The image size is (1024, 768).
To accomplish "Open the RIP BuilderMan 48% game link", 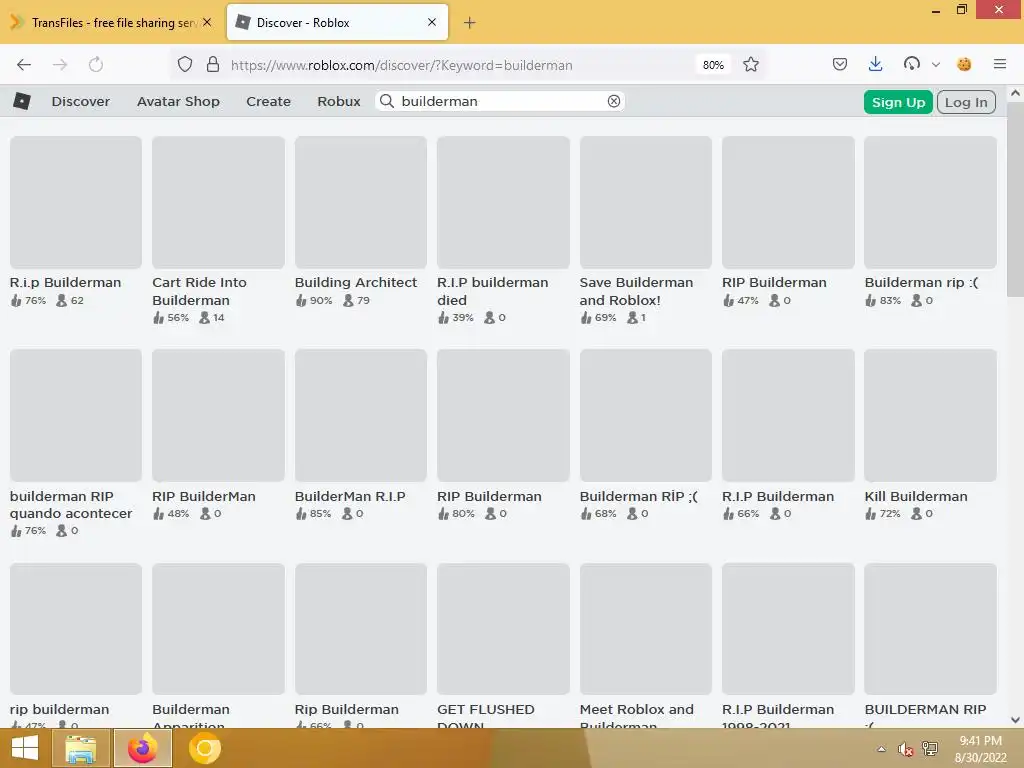I will [204, 496].
